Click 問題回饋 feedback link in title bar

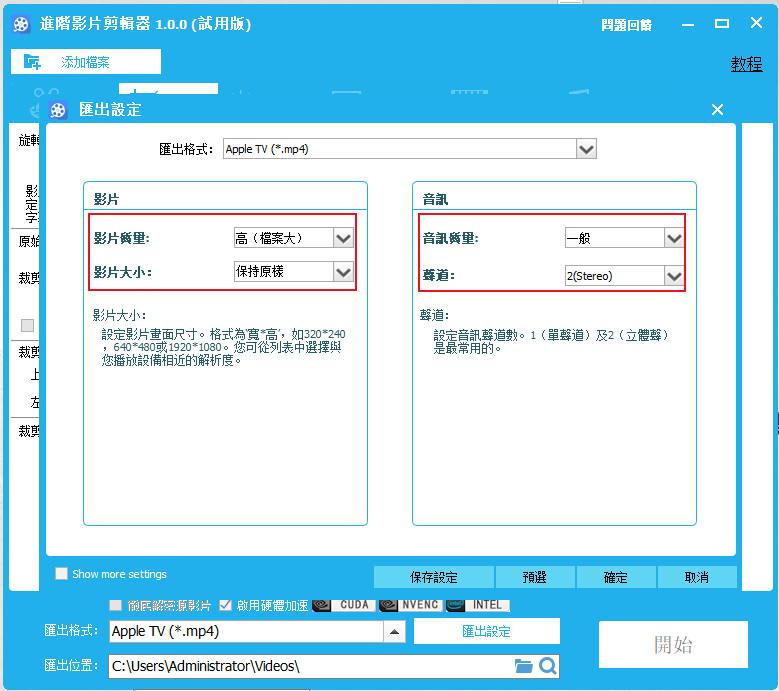626,24
